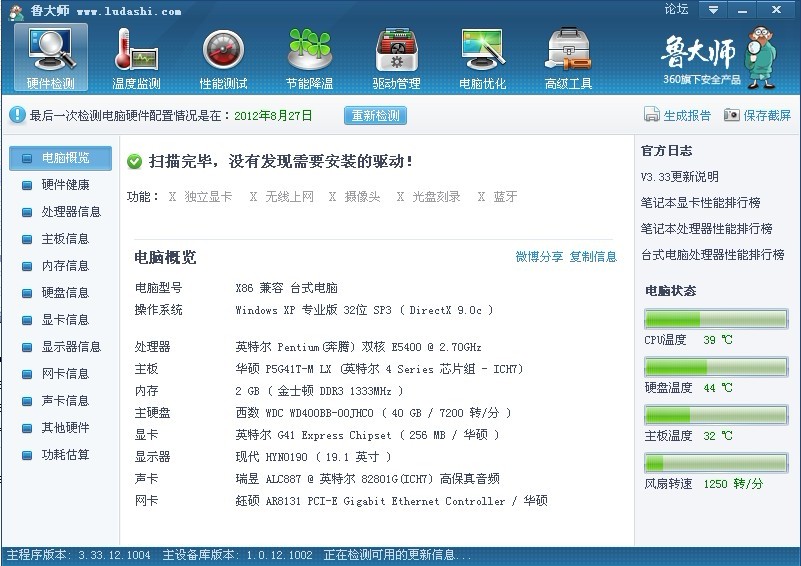The image size is (801, 566).
Task: Open 笔记本处理器性能排行榜 link
Action: coord(706,229)
